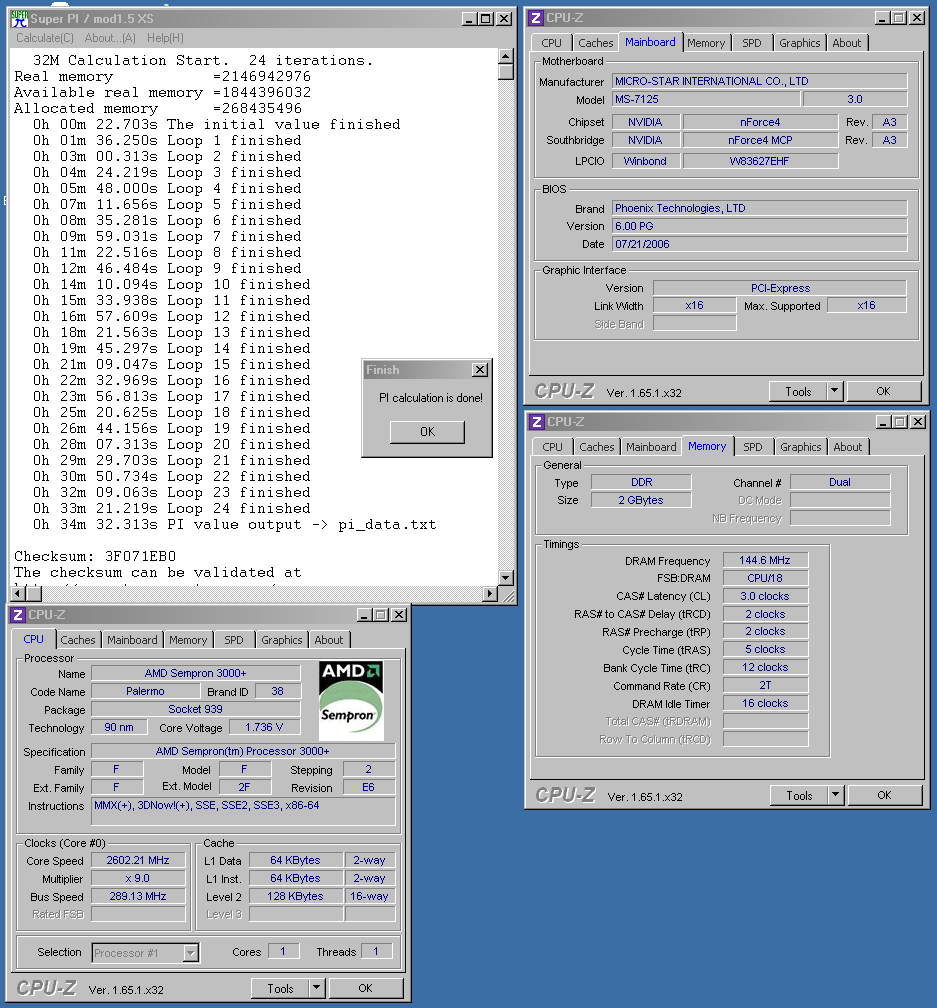The width and height of the screenshot is (937, 1008).
Task: Select Mainboard tab in Memory window
Action: tap(651, 447)
